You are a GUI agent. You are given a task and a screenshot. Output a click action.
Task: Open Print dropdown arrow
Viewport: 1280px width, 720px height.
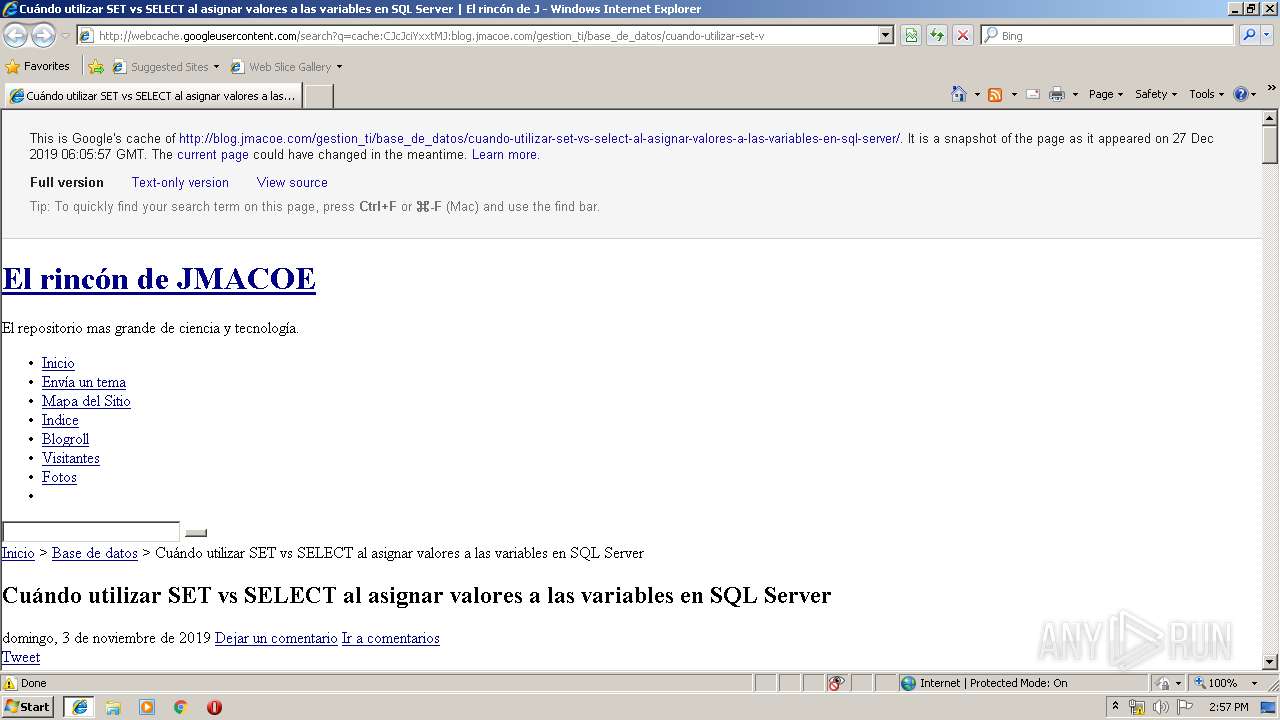(x=1075, y=94)
